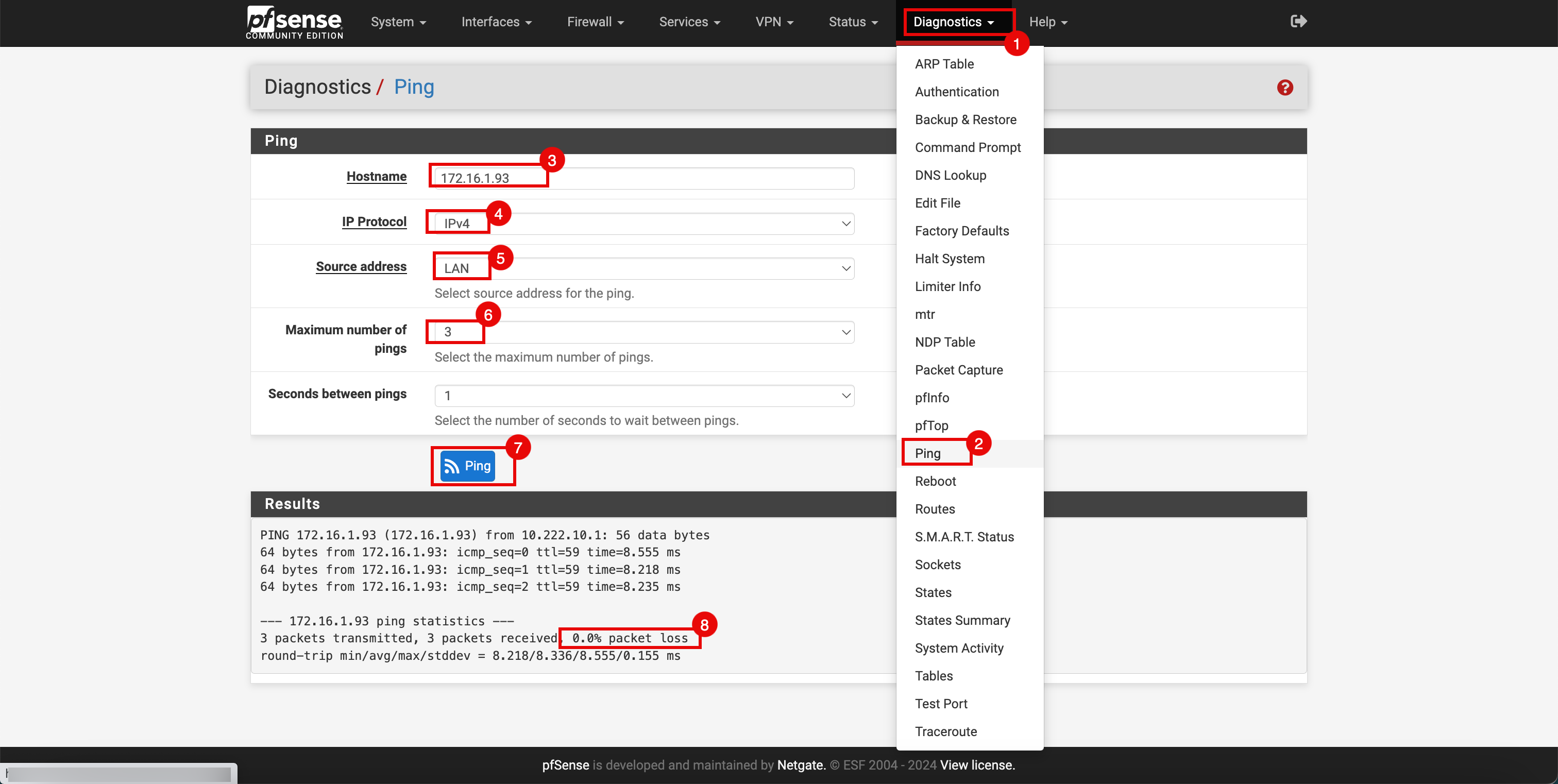Select the DNS Lookup diagnostic
The height and width of the screenshot is (784, 1558).
pyautogui.click(x=952, y=175)
